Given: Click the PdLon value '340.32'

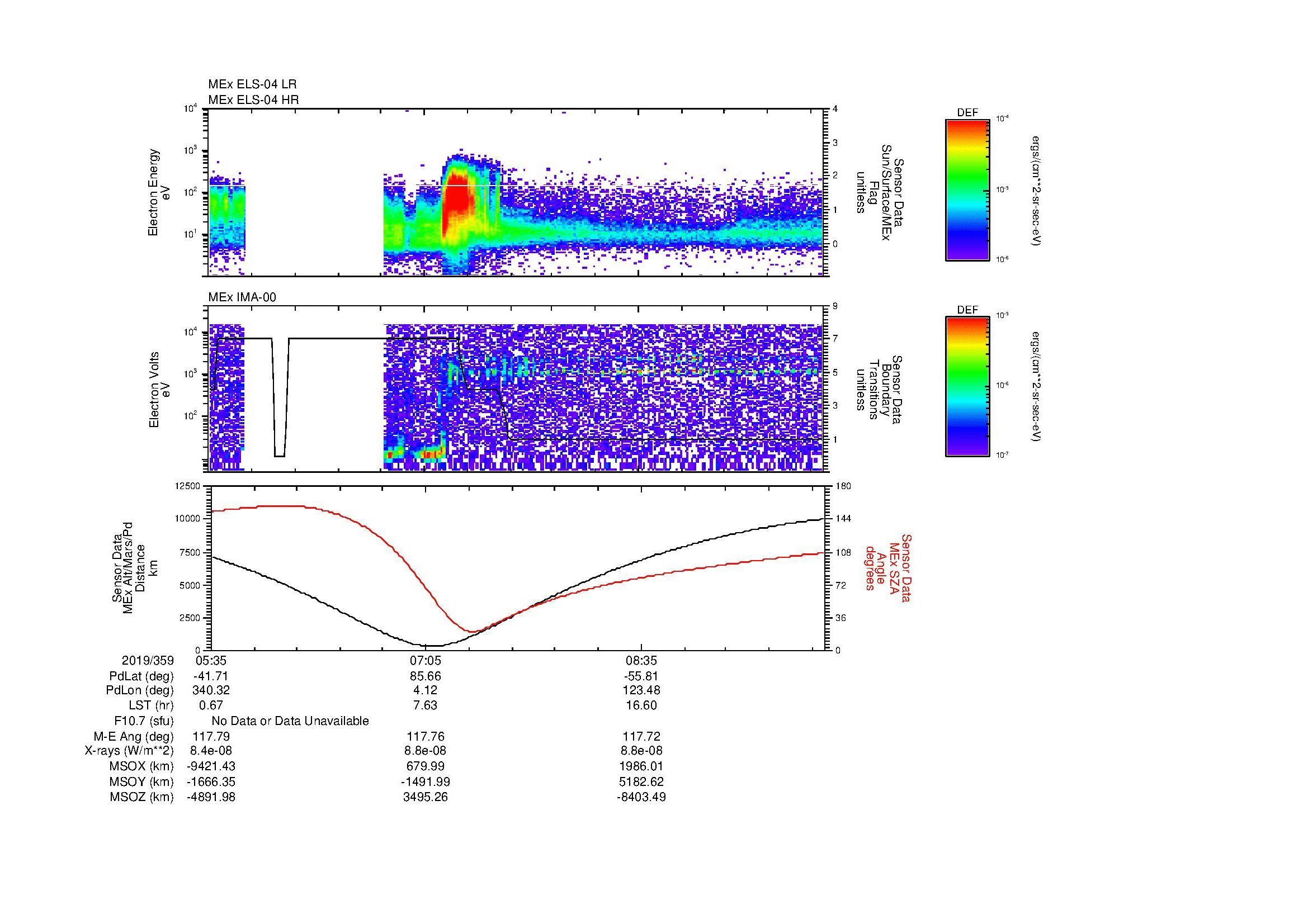Looking at the screenshot, I should 211,690.
